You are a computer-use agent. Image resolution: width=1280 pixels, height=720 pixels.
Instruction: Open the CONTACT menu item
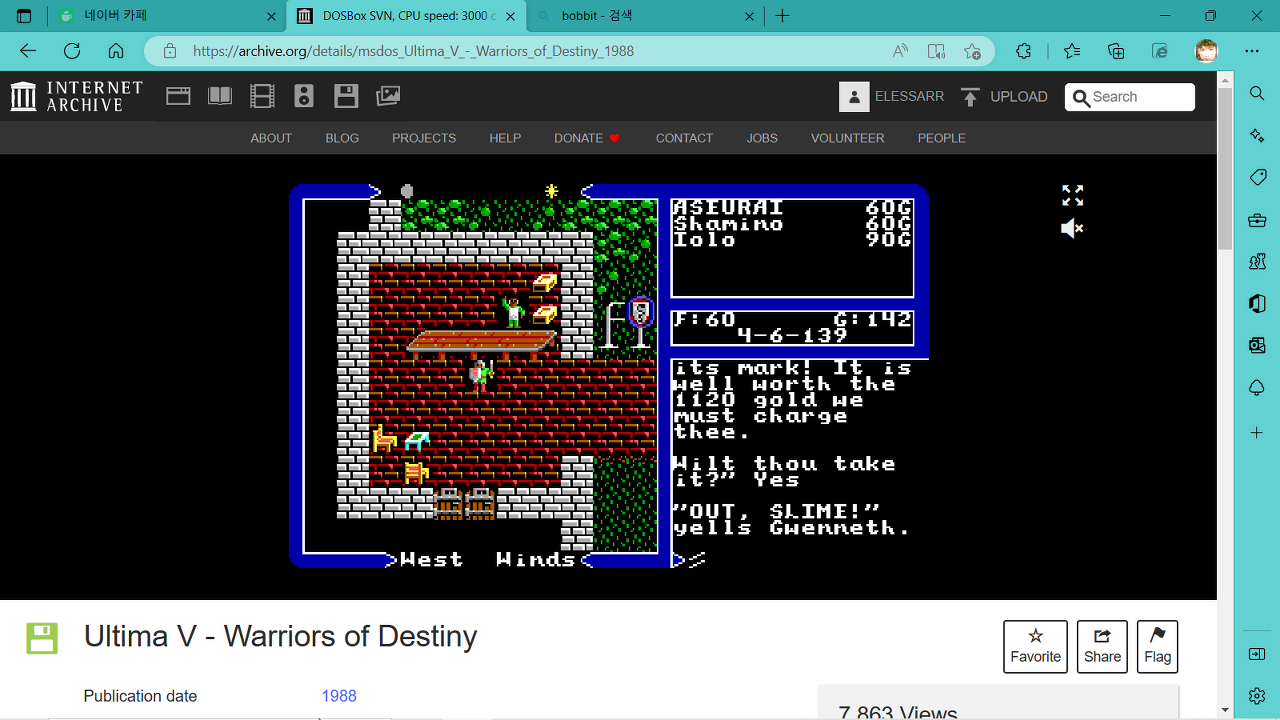tap(684, 138)
